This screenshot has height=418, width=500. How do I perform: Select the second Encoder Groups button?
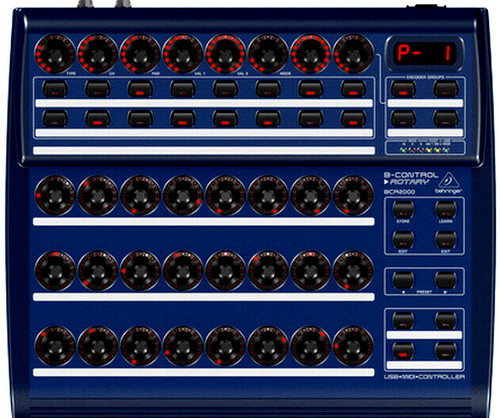point(446,89)
